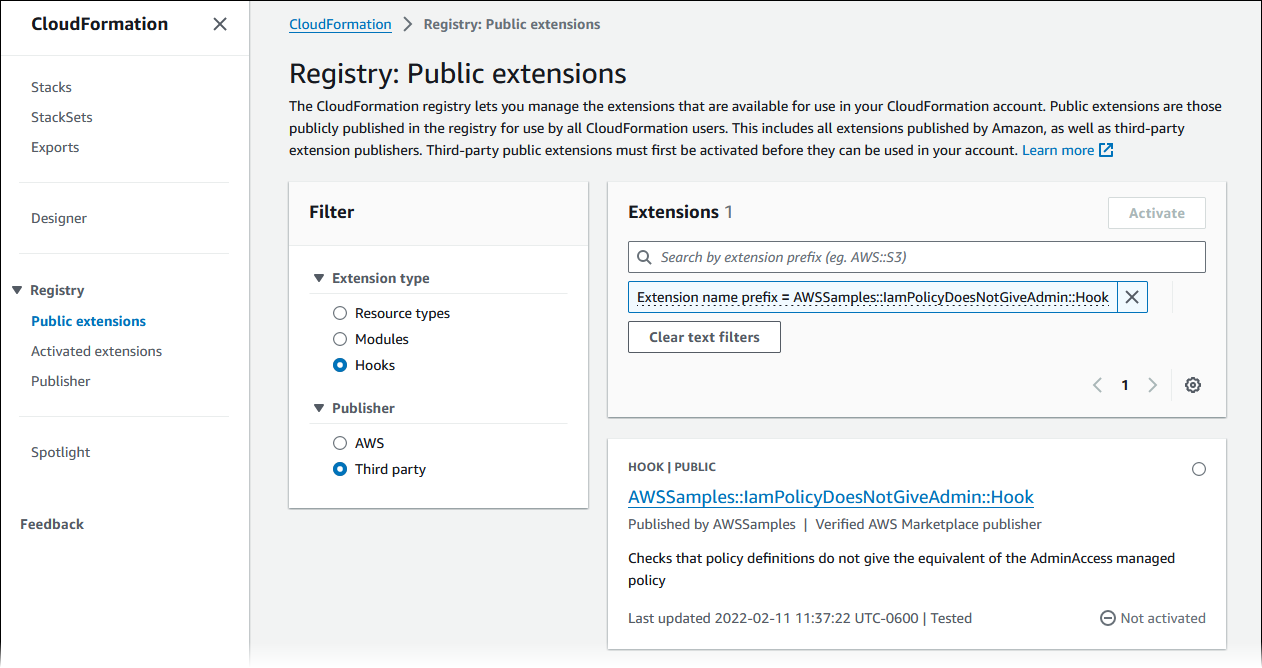1262x668 pixels.
Task: Choose Modules extension type
Action: pyautogui.click(x=340, y=339)
